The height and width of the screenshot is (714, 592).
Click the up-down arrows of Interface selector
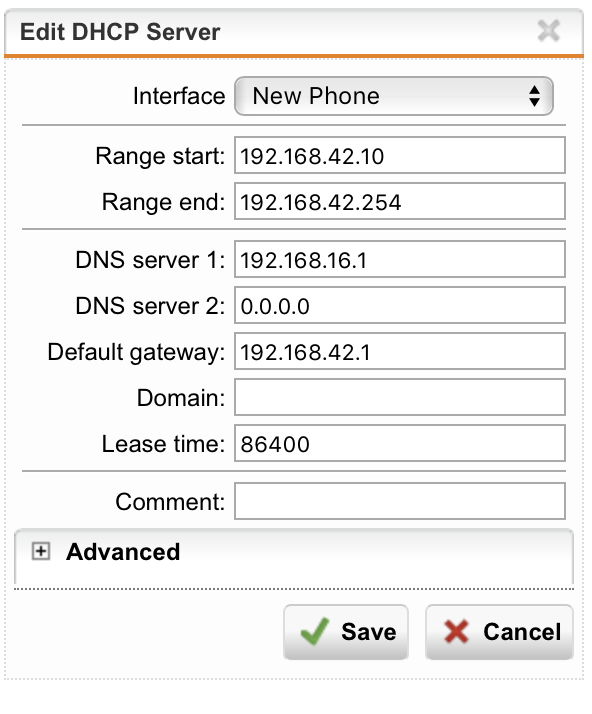(x=534, y=97)
